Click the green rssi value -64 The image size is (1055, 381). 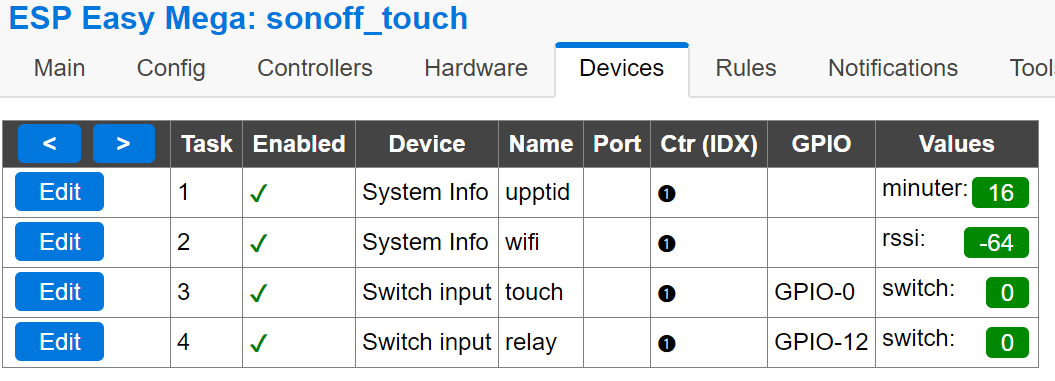tap(996, 243)
